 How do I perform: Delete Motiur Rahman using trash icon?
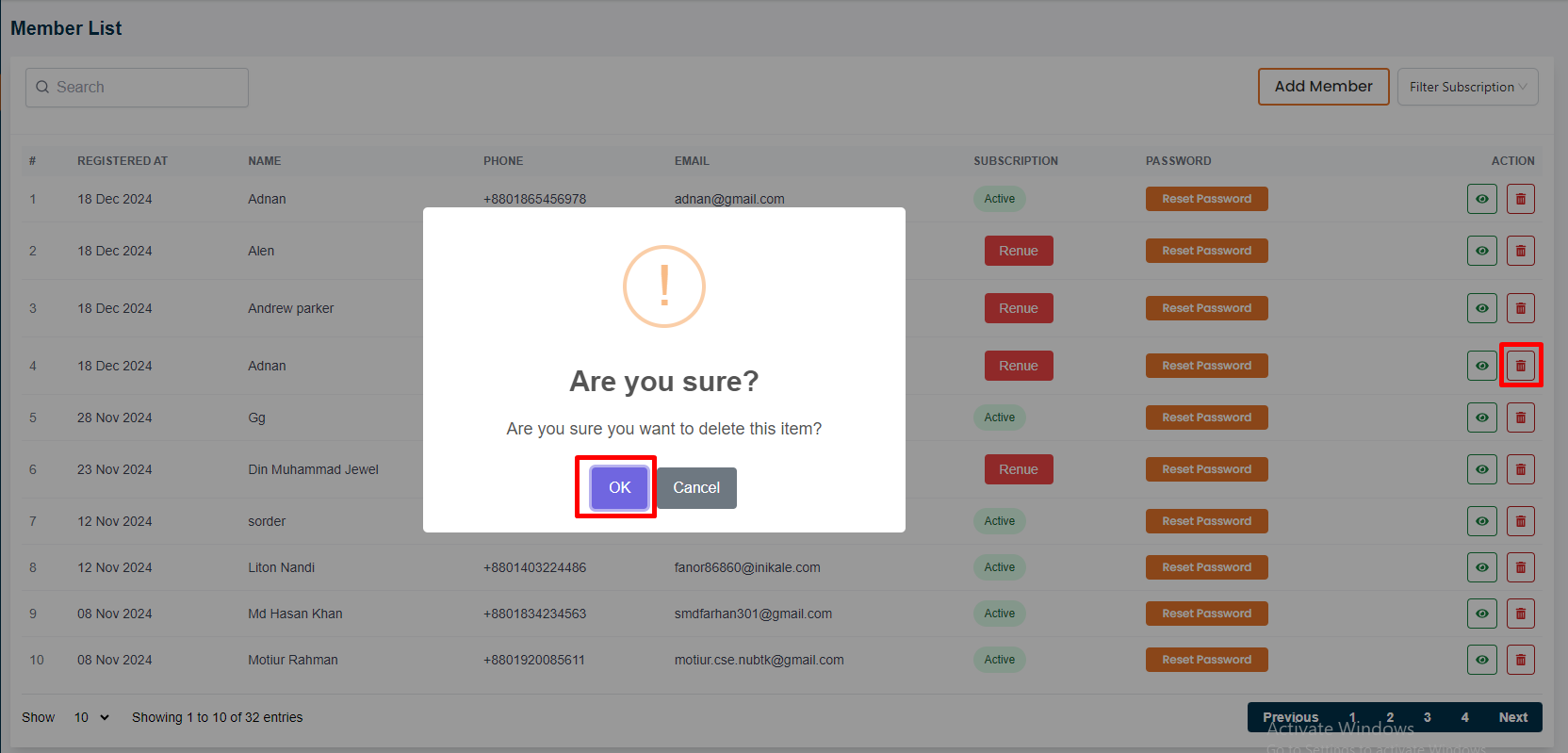[1520, 660]
